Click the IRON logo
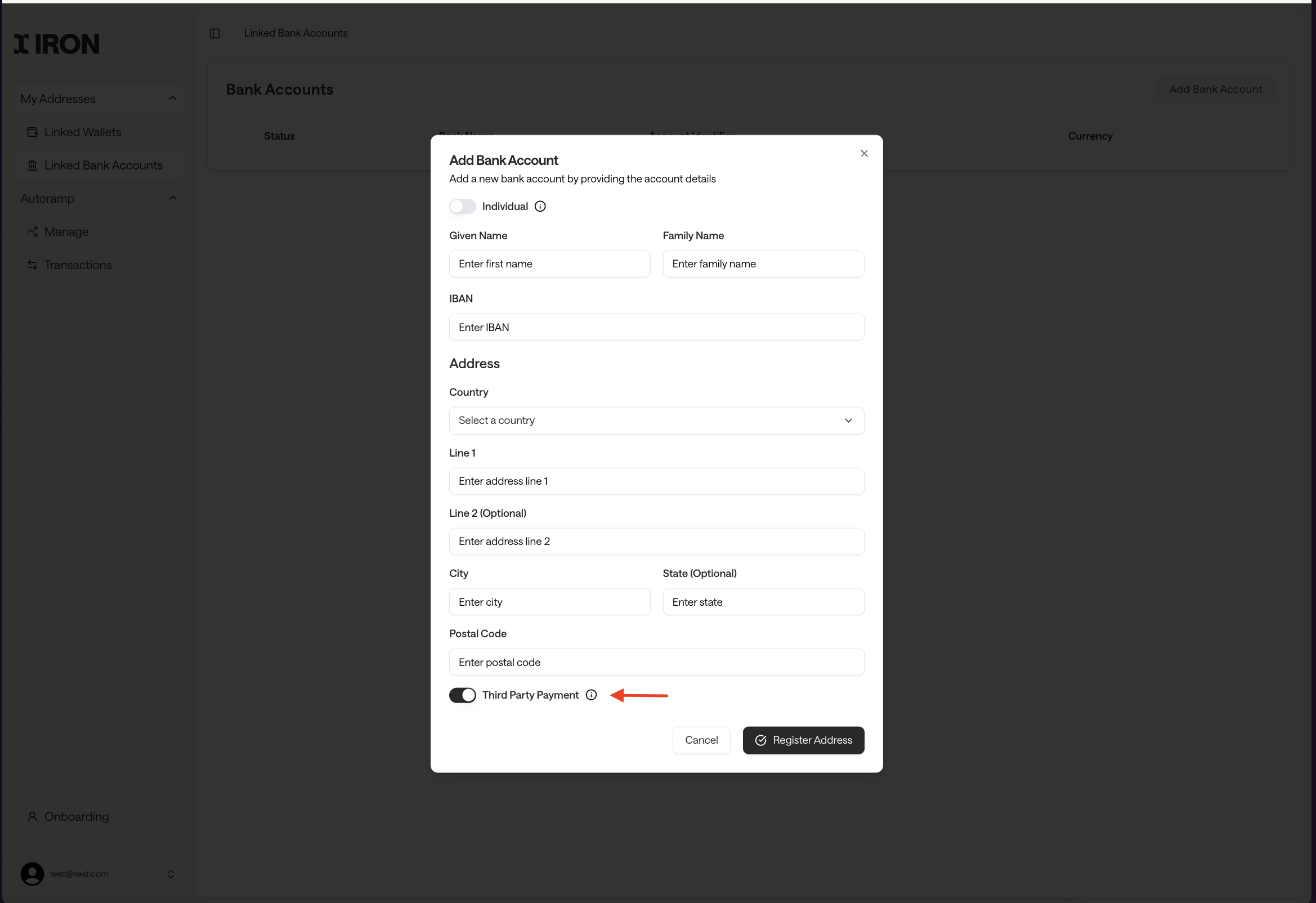The width and height of the screenshot is (1316, 903). pos(57,44)
